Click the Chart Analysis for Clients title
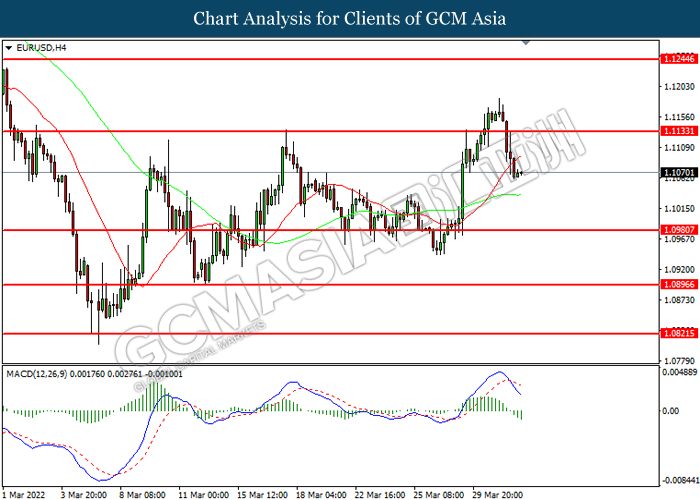Image resolution: width=700 pixels, height=500 pixels. [350, 19]
